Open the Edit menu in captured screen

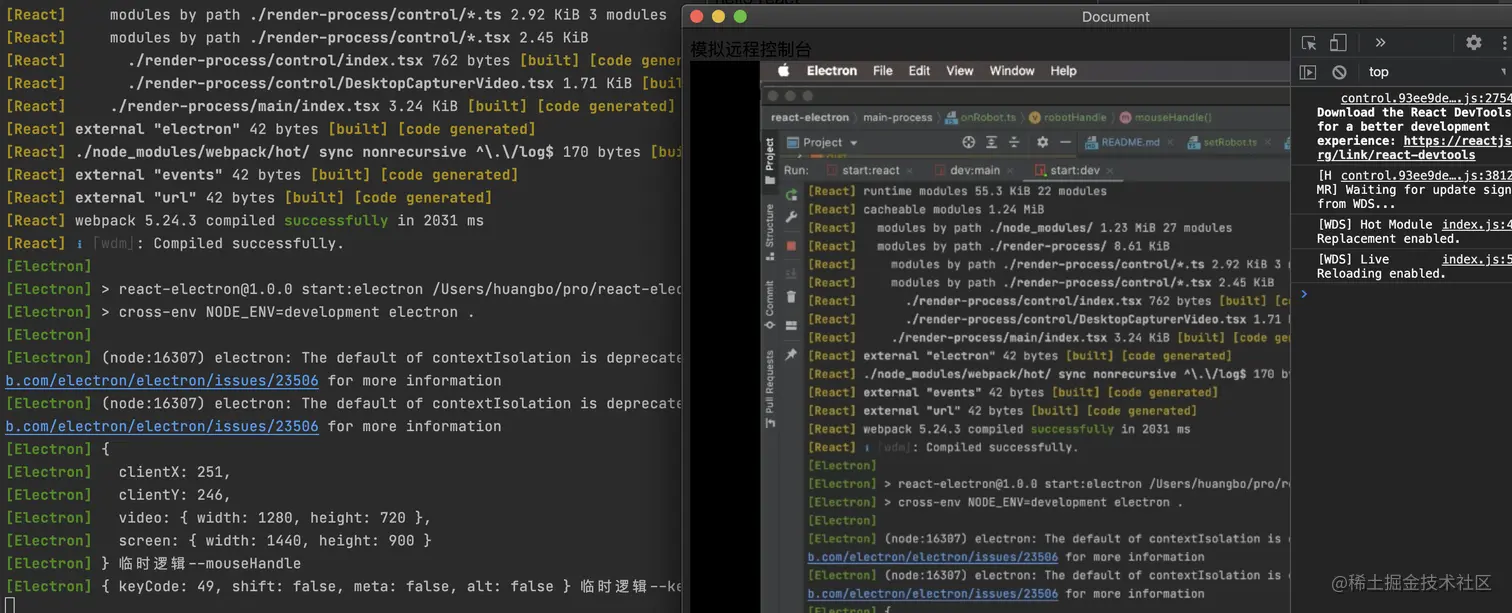click(919, 71)
